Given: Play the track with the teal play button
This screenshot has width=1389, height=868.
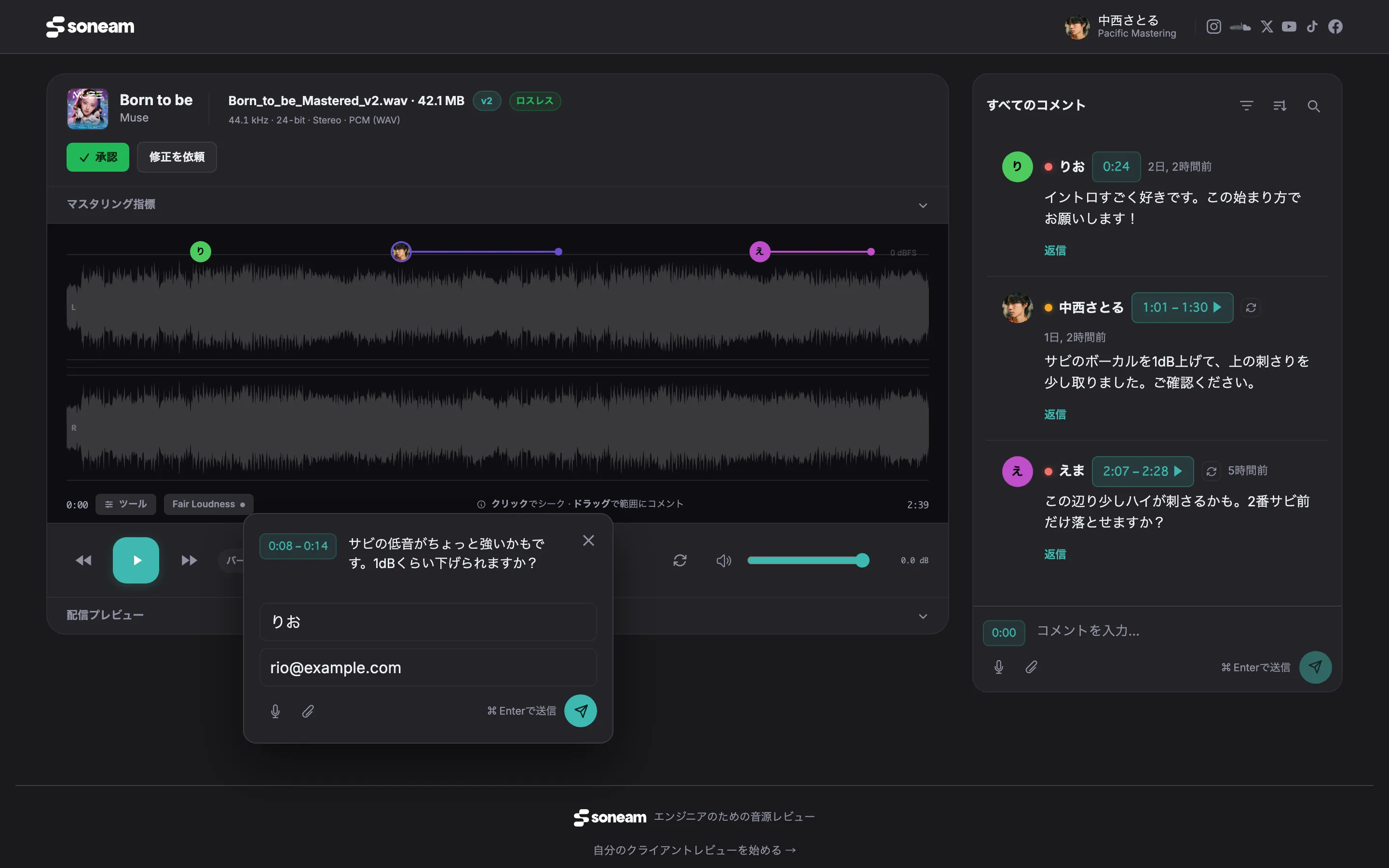Looking at the screenshot, I should 136,560.
